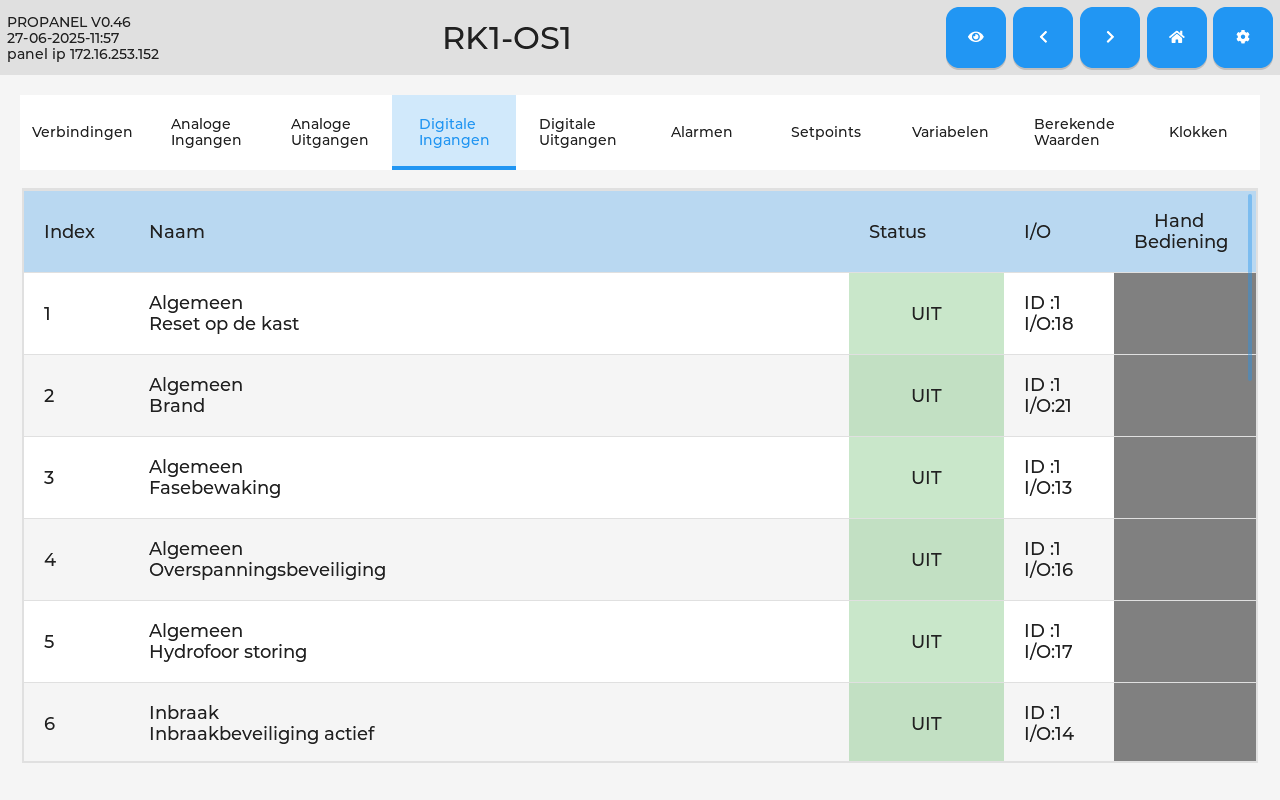Go to previous panel with left chevron
The image size is (1280, 800).
[x=1043, y=37]
